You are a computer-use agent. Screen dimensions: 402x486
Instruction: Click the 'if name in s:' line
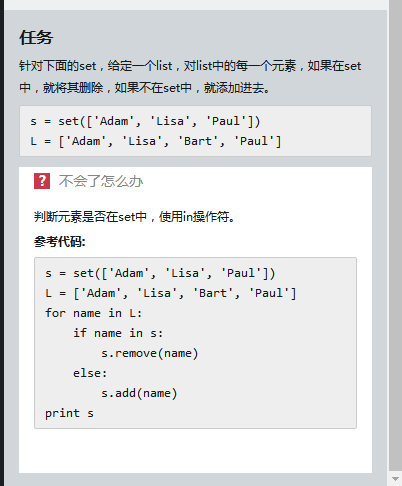click(x=118, y=333)
